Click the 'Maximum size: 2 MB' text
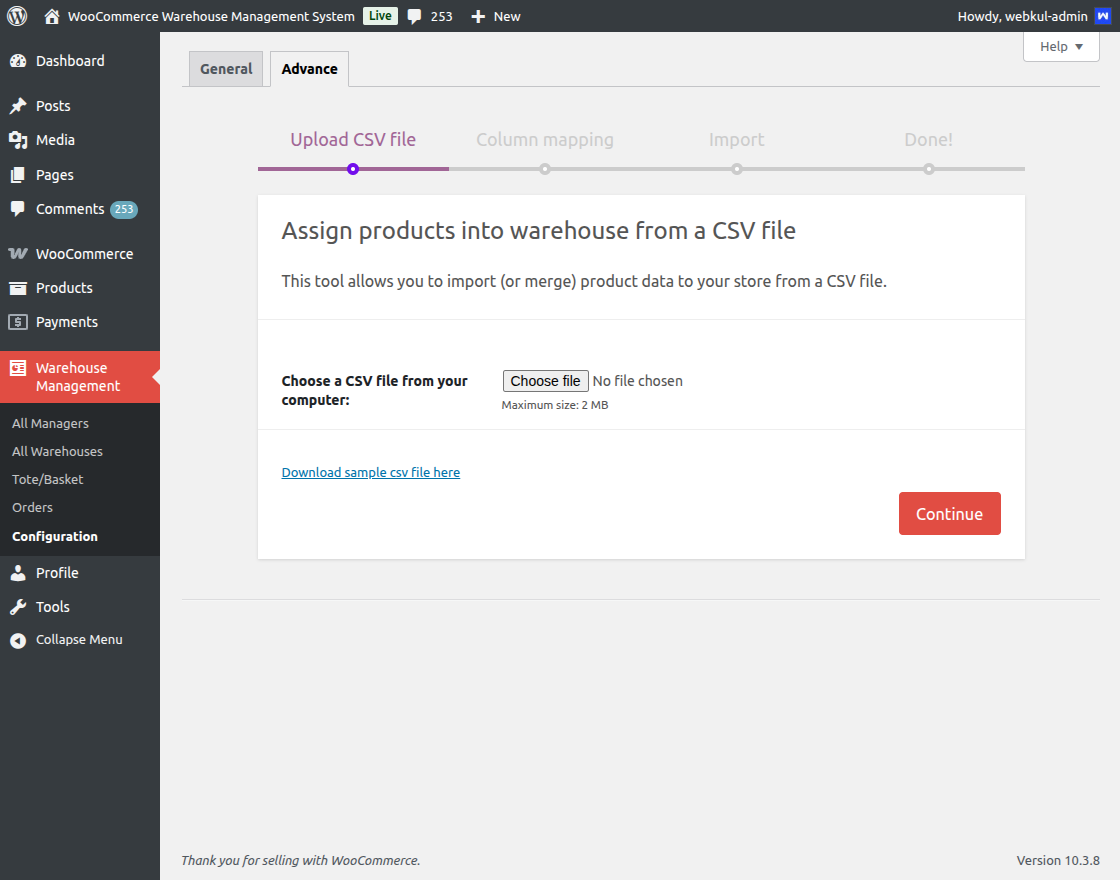Screen dimensions: 1120x880 point(554,405)
